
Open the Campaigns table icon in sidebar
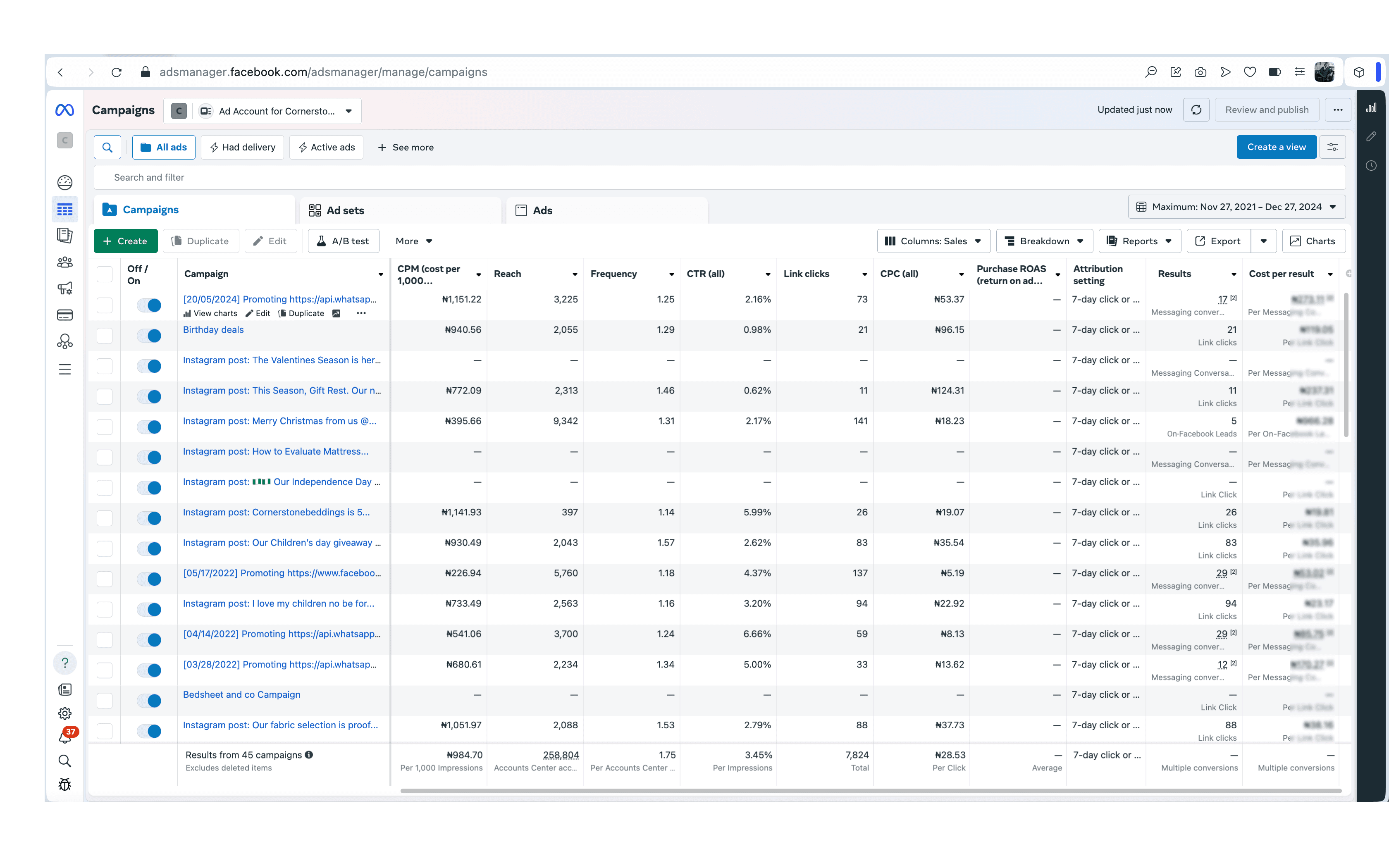coord(65,210)
